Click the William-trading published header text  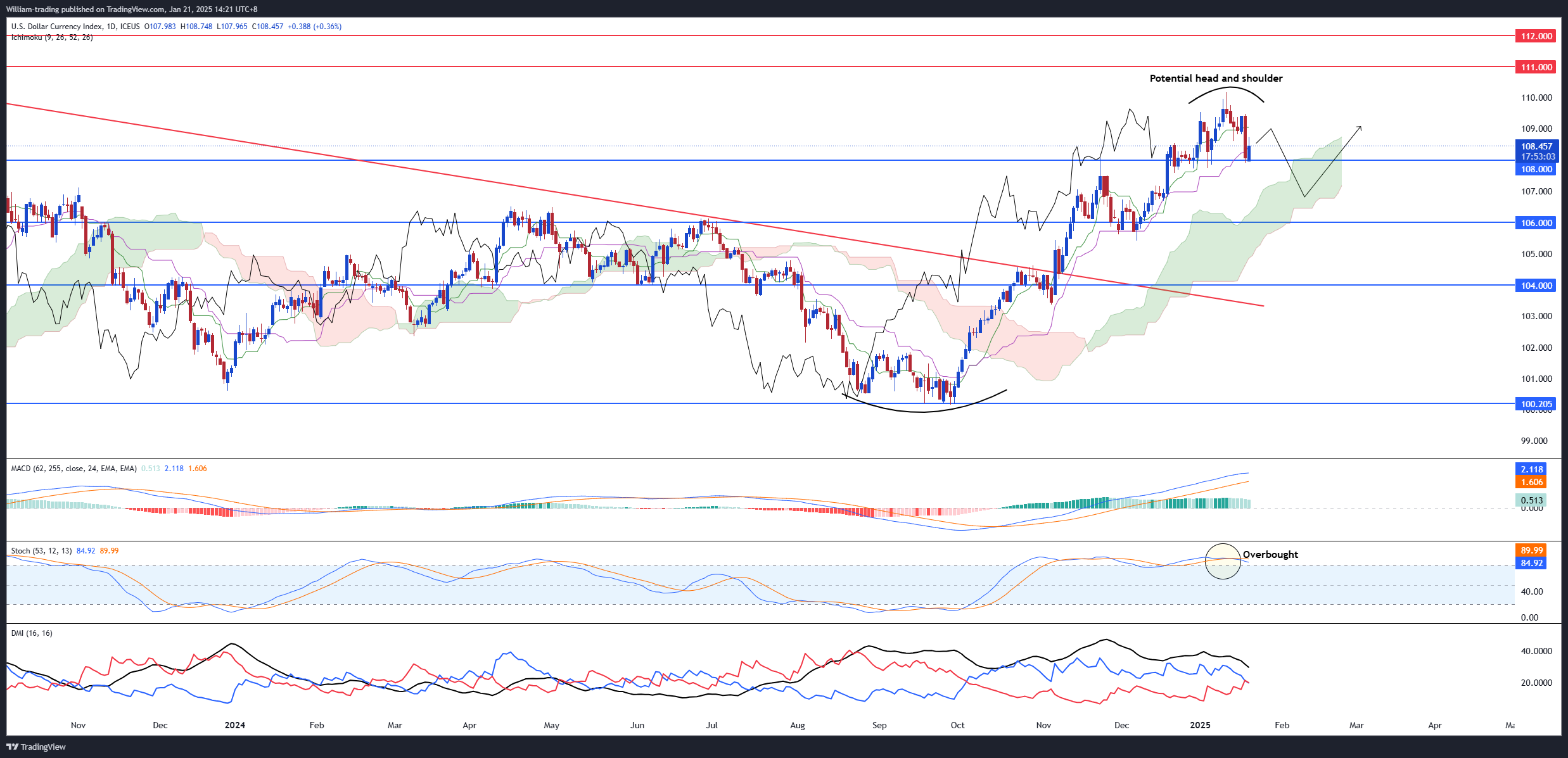(x=133, y=9)
